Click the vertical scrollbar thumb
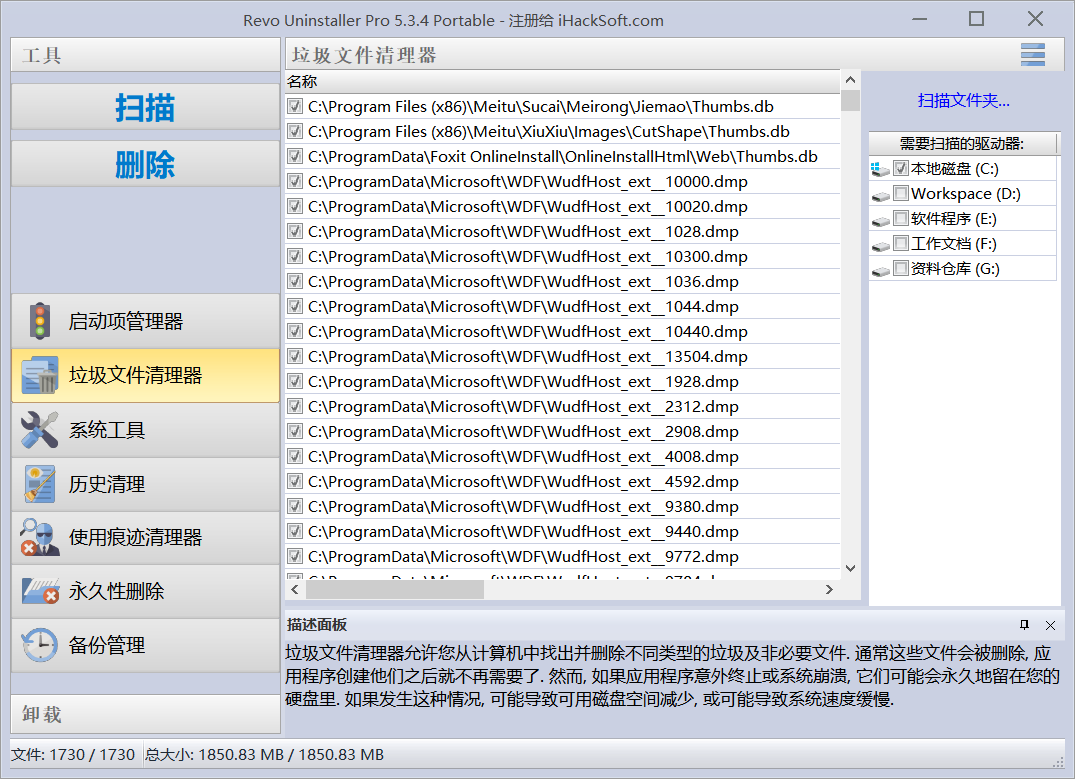Image resolution: width=1075 pixels, height=779 pixels. (x=850, y=100)
